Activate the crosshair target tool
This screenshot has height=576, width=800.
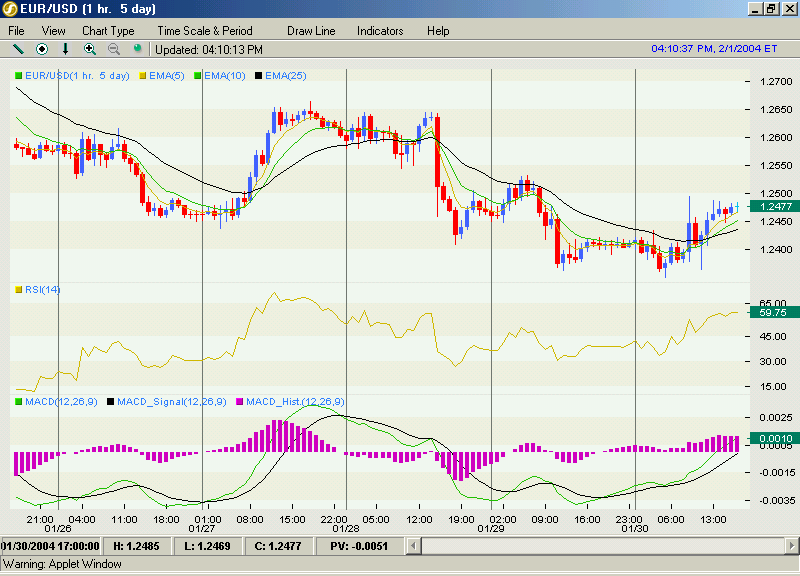point(42,49)
